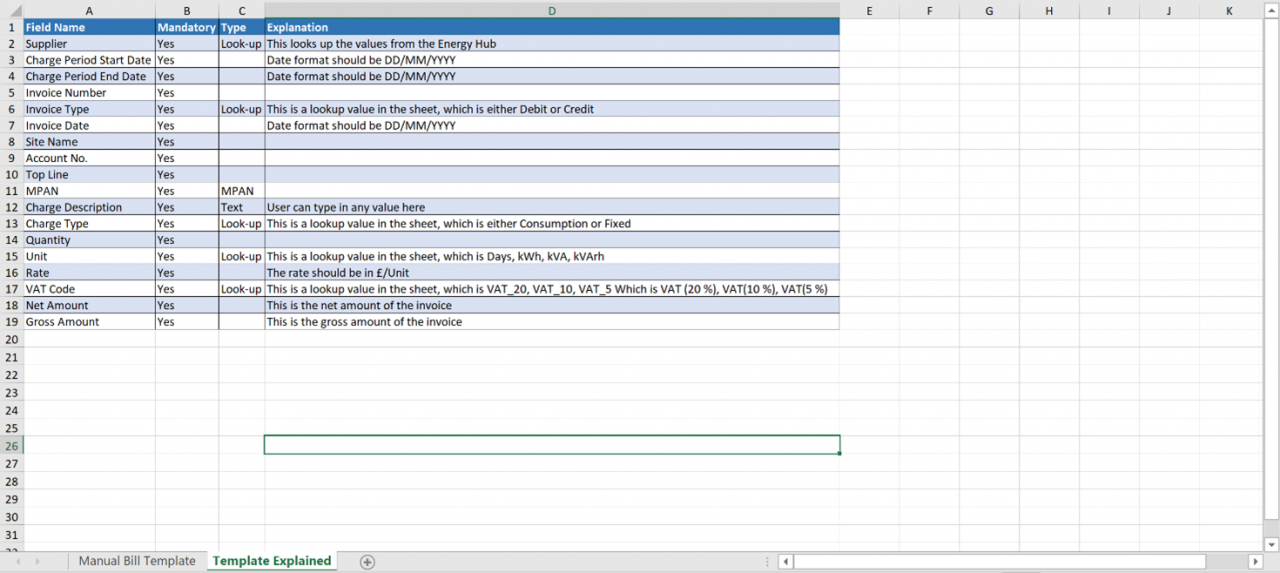Select column D header
This screenshot has height=573, width=1280.
point(552,11)
